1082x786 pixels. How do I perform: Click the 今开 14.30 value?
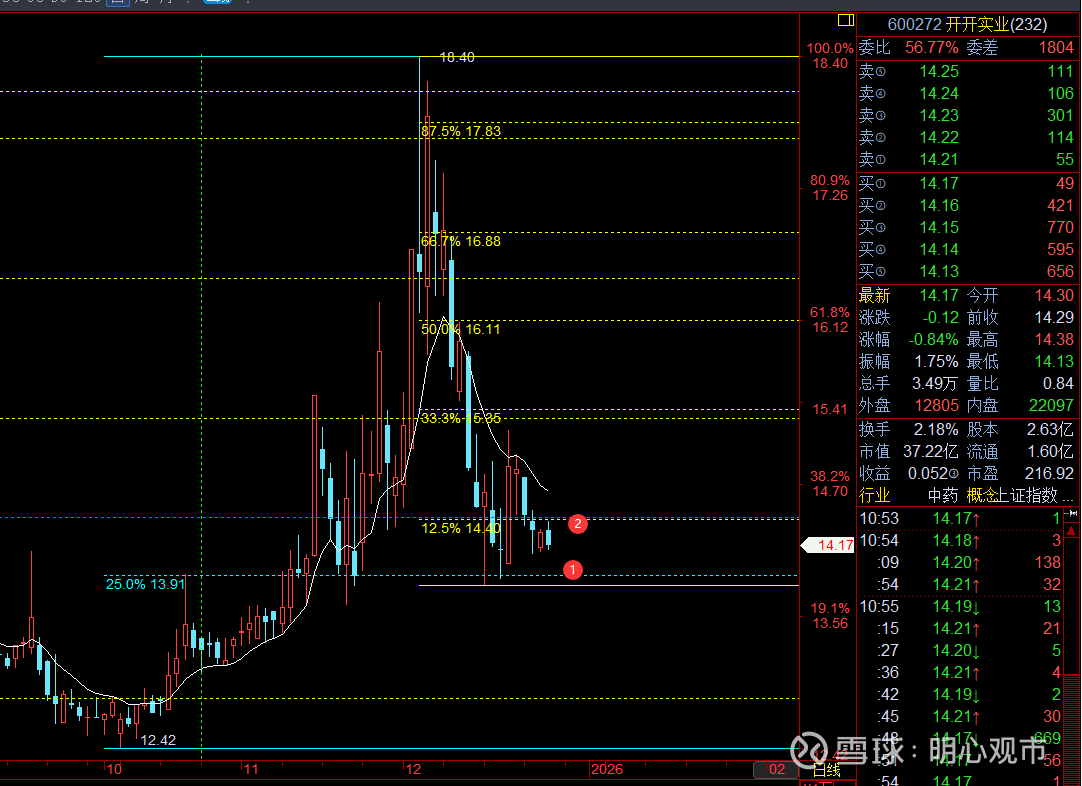[x=1054, y=295]
